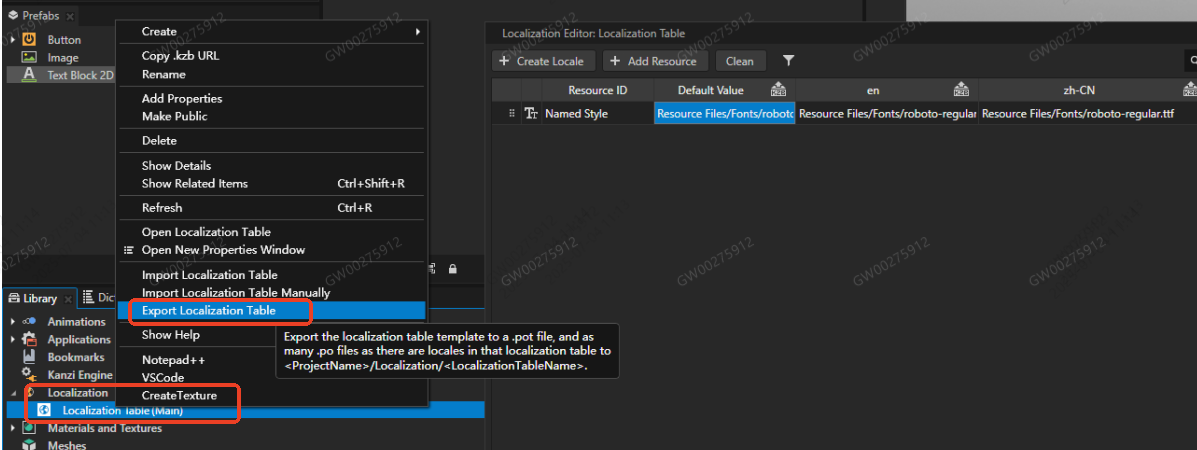This screenshot has height=450, width=1197.
Task: Click KZB export icon in zh-CN column
Action: pos(1190,89)
